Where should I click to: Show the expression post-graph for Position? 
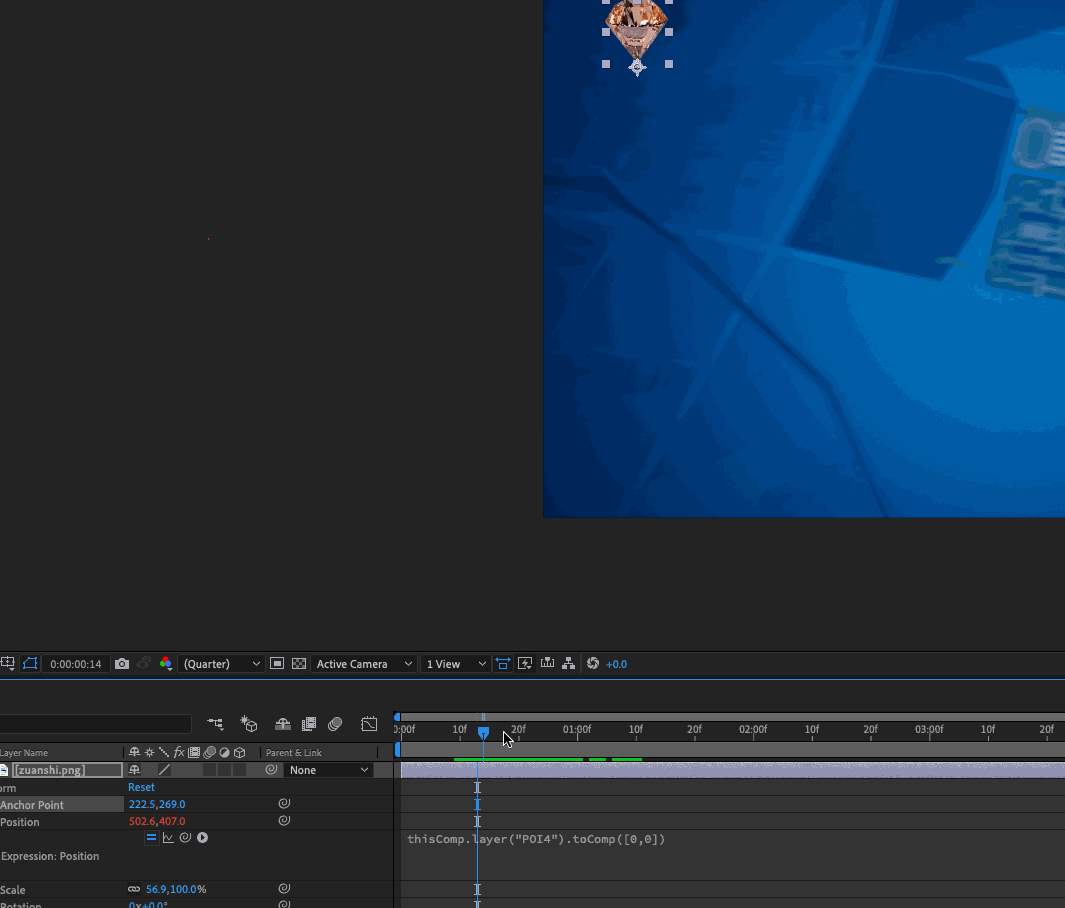tap(168, 838)
